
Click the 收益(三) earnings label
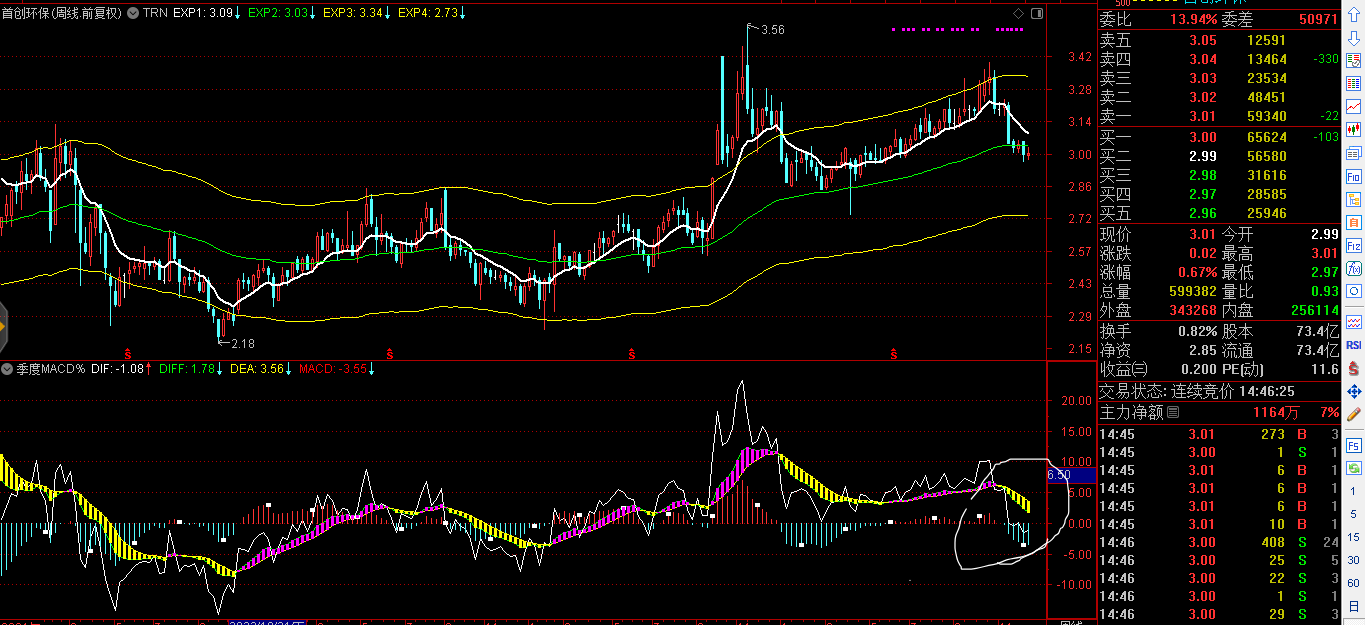click(x=1125, y=369)
